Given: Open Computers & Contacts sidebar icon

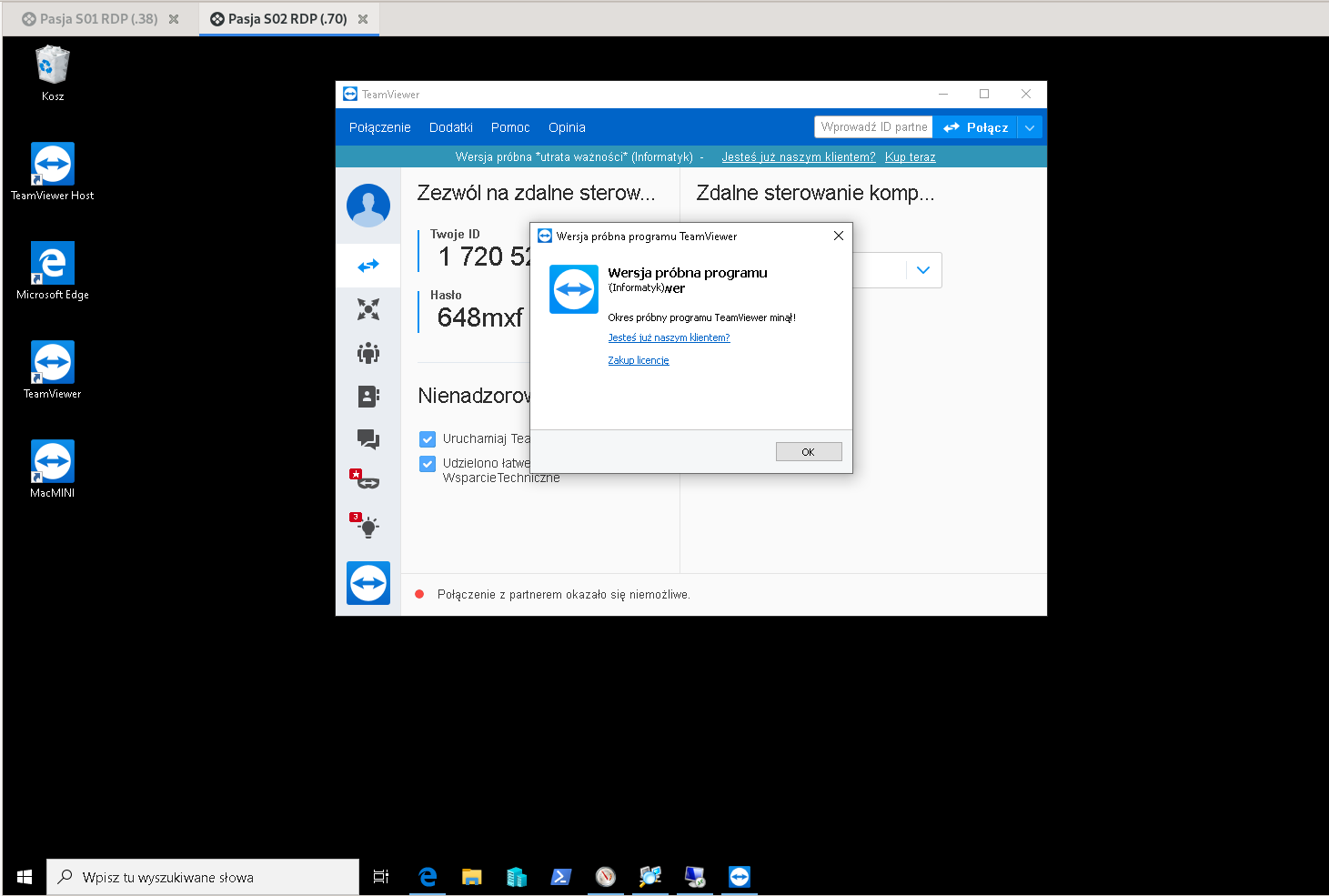Looking at the screenshot, I should pos(368,396).
